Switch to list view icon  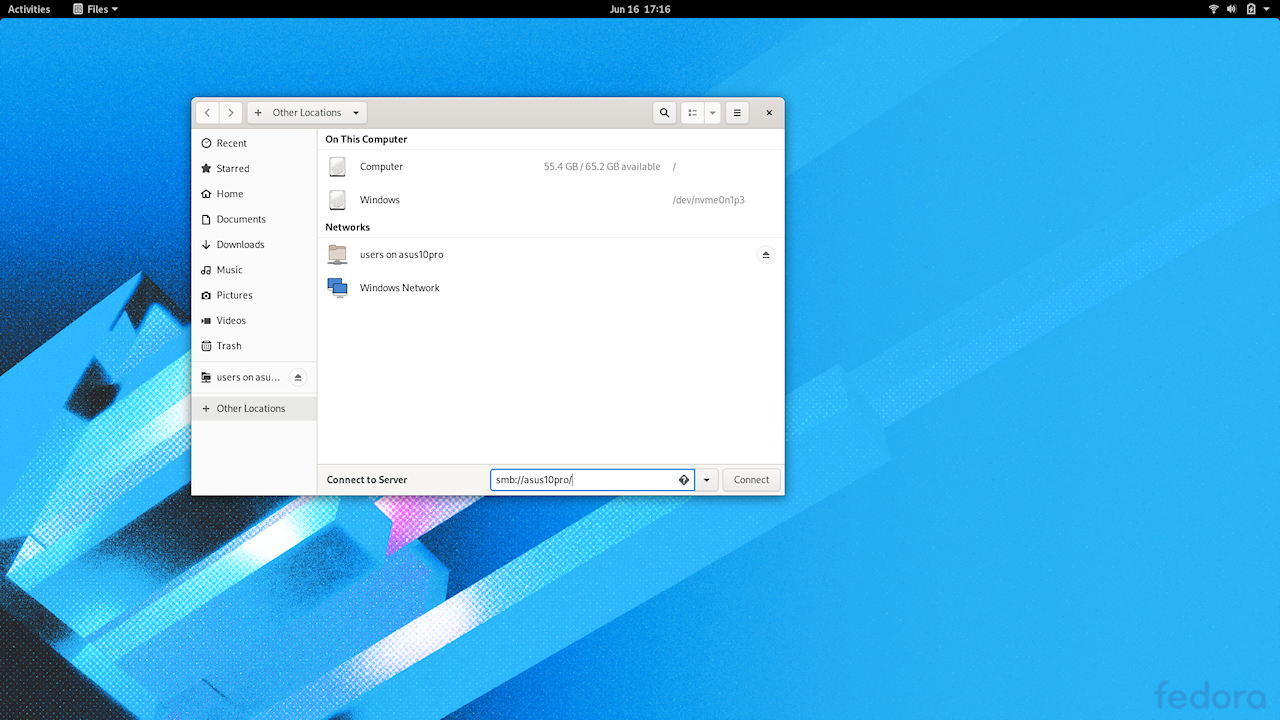[x=692, y=113]
